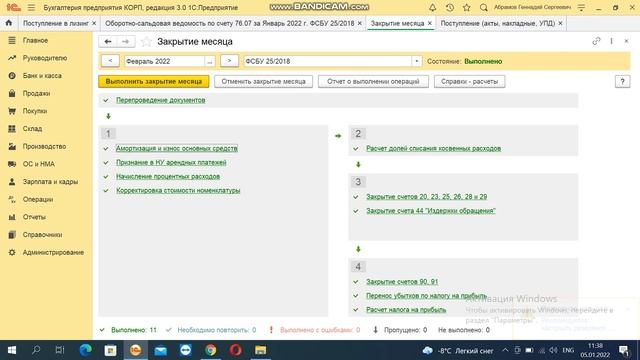Image resolution: width=640 pixels, height=360 pixels.
Task: Open Перенос убытков по налогу на прибыль
Action: point(427,296)
